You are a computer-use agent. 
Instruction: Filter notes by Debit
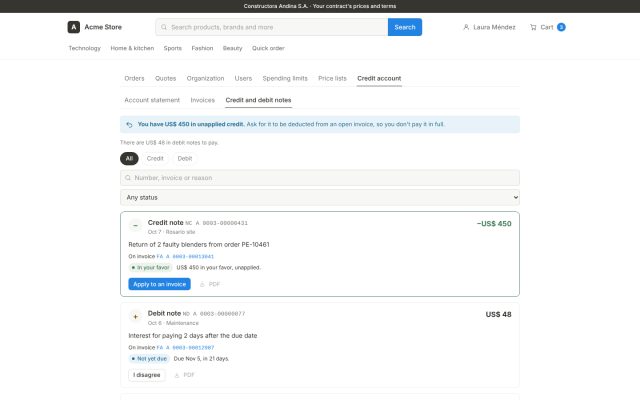184,158
